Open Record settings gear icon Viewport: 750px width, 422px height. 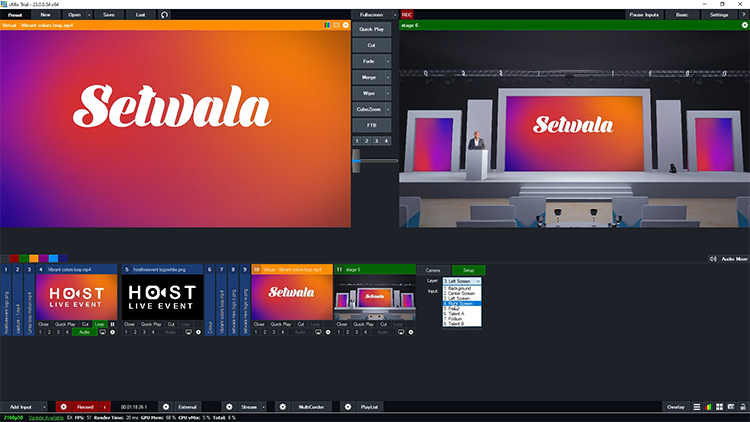click(63, 407)
